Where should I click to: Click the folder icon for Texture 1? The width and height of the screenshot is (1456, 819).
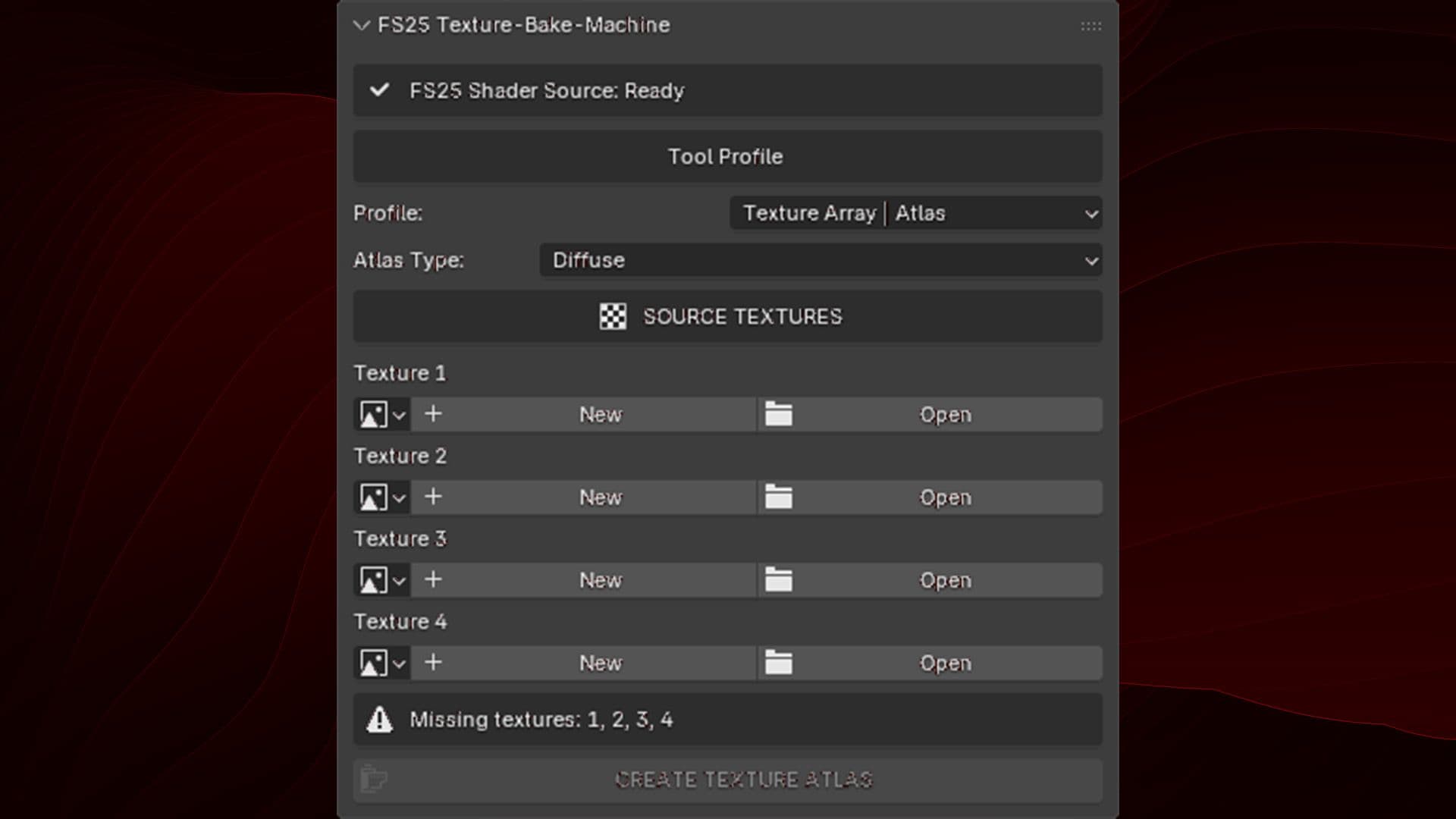pyautogui.click(x=779, y=415)
